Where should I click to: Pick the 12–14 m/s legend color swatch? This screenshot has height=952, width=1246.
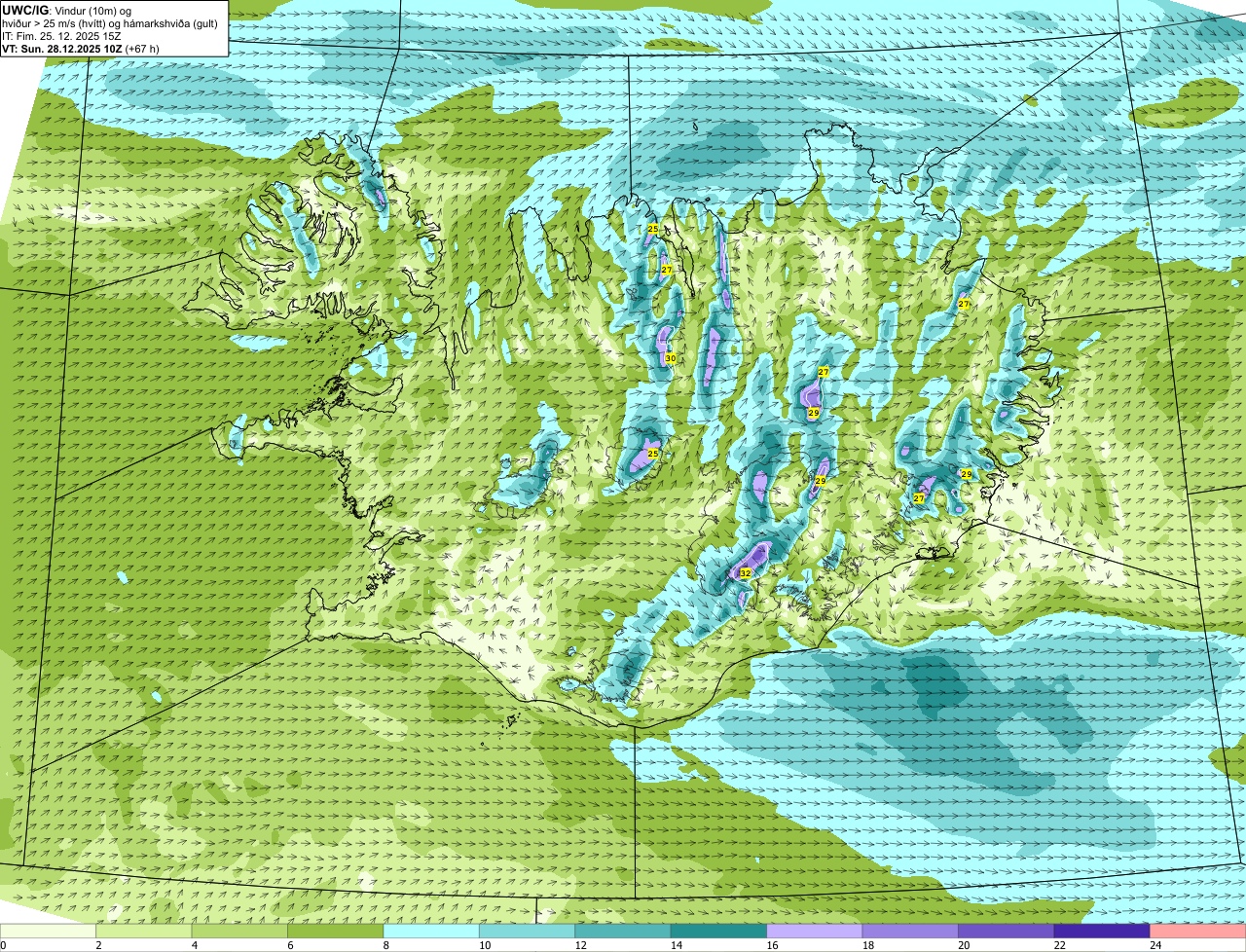pyautogui.click(x=623, y=932)
